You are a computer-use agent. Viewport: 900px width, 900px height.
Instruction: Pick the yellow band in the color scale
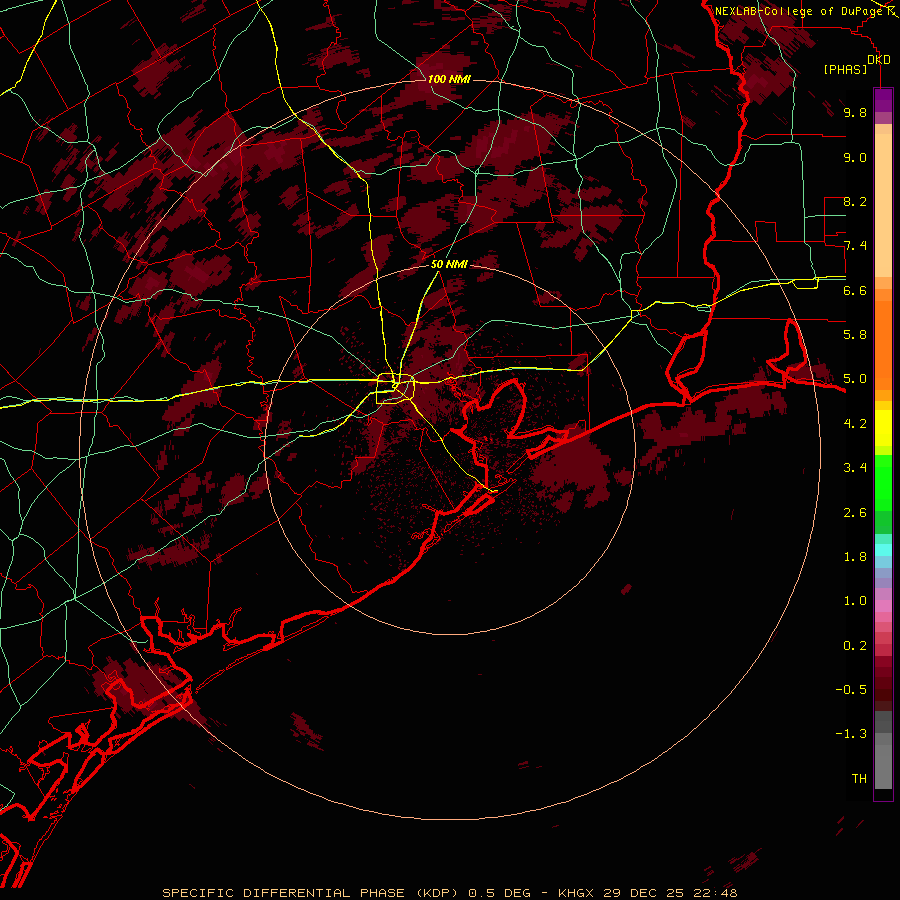click(883, 428)
